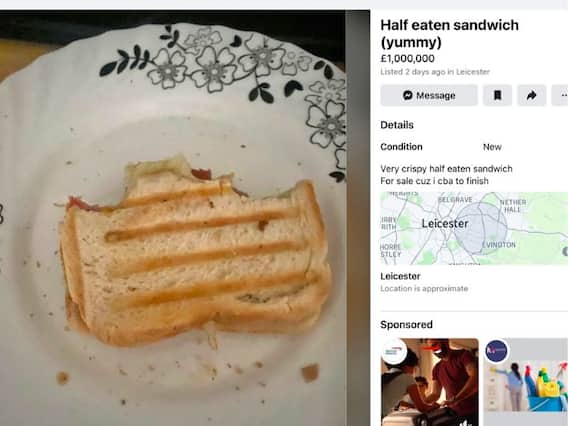Click the Half eaten sandwich (yummy) title

click(x=449, y=33)
